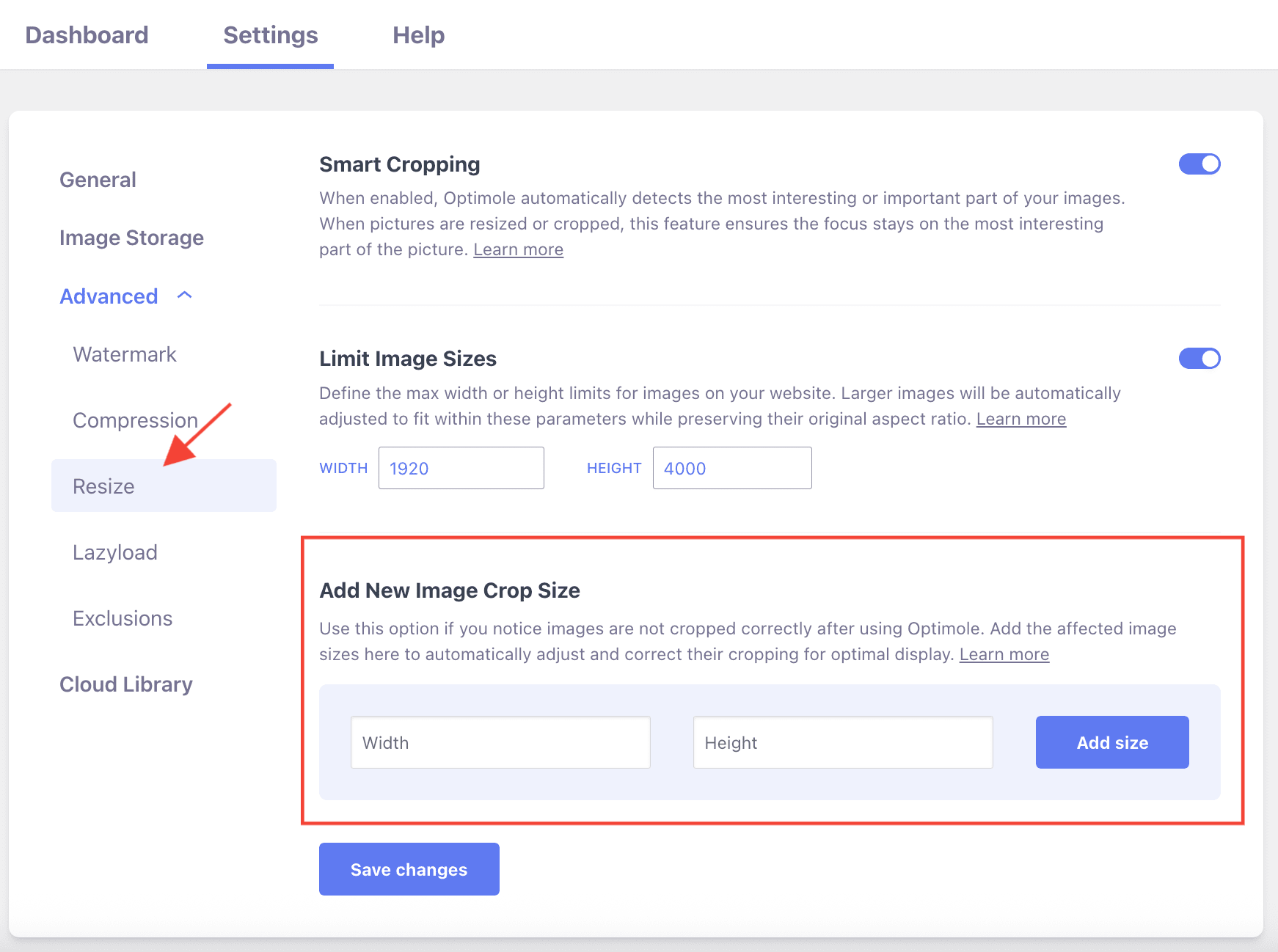Open the Dashboard tab
The image size is (1278, 952).
pos(87,35)
